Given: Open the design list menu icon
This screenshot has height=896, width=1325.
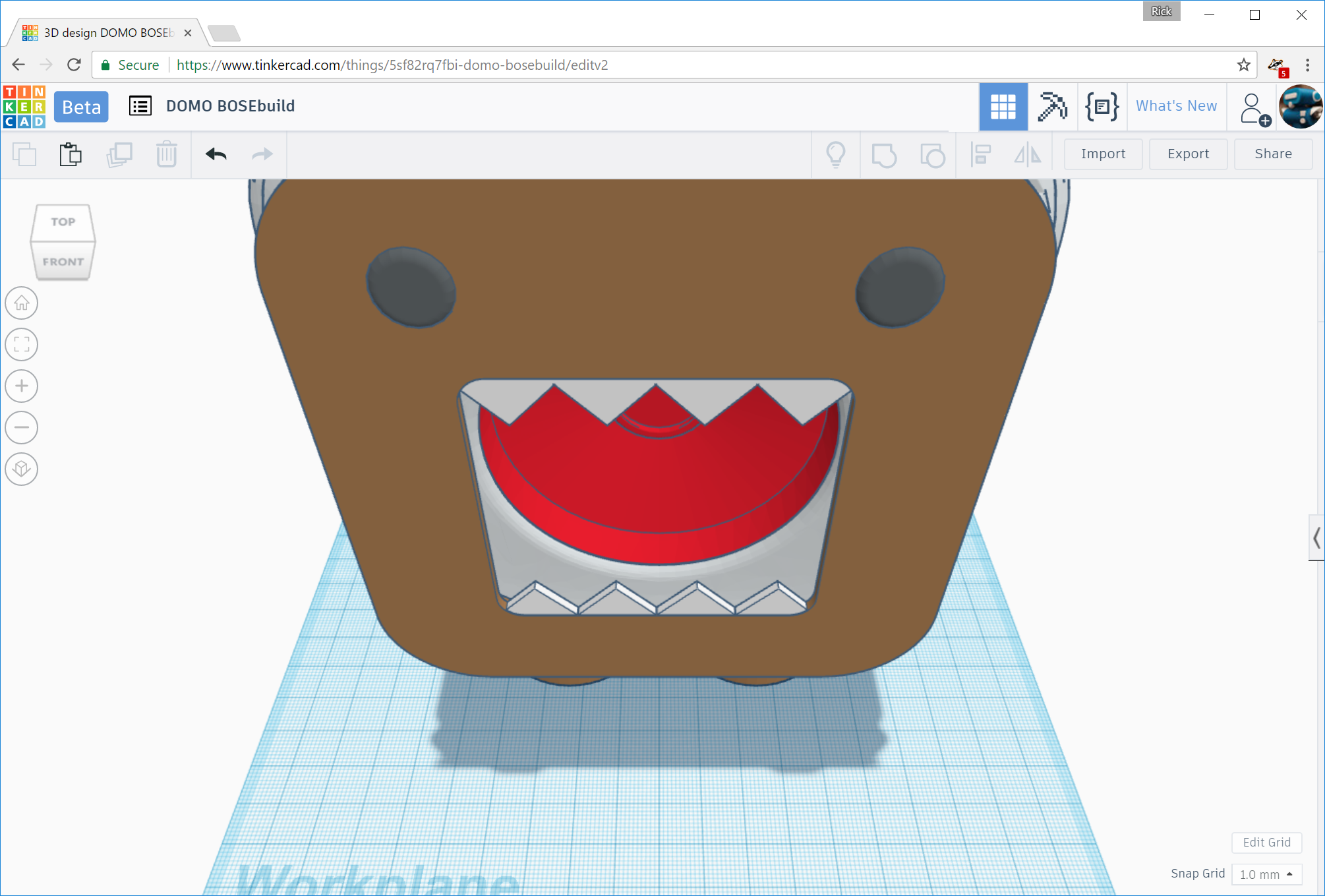Looking at the screenshot, I should [x=140, y=106].
